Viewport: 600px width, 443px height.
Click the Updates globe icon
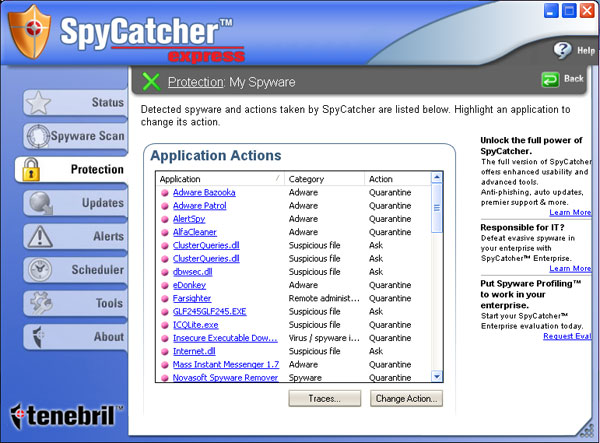pyautogui.click(x=41, y=203)
